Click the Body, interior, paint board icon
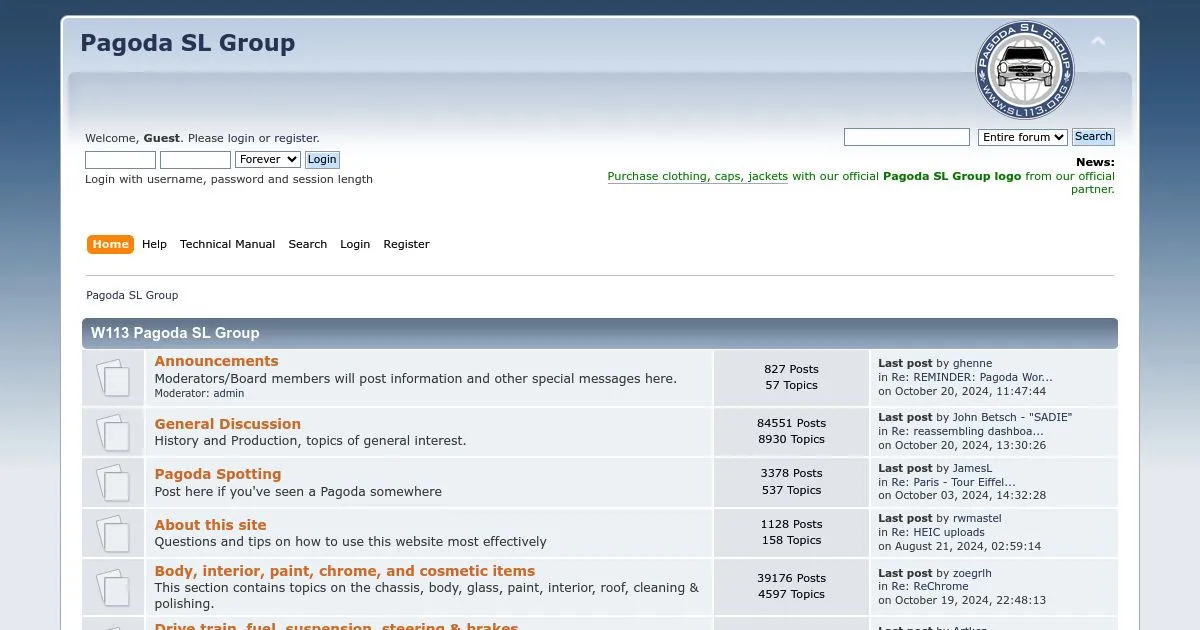1200x630 pixels. tap(114, 587)
